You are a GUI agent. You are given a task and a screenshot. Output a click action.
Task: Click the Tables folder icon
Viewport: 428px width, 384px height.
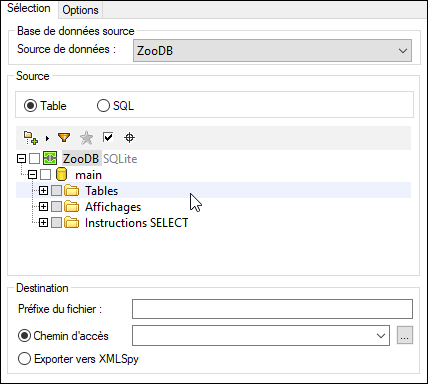click(x=71, y=190)
